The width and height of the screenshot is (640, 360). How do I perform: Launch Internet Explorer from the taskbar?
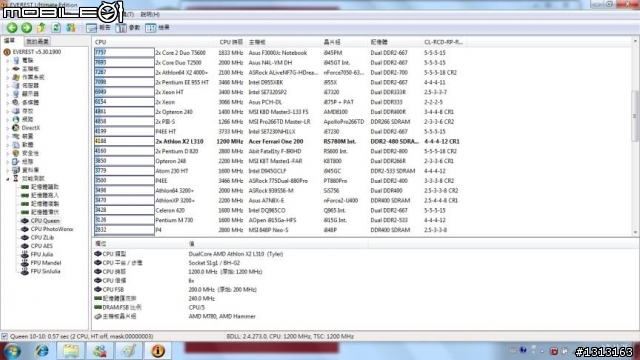(x=42, y=351)
